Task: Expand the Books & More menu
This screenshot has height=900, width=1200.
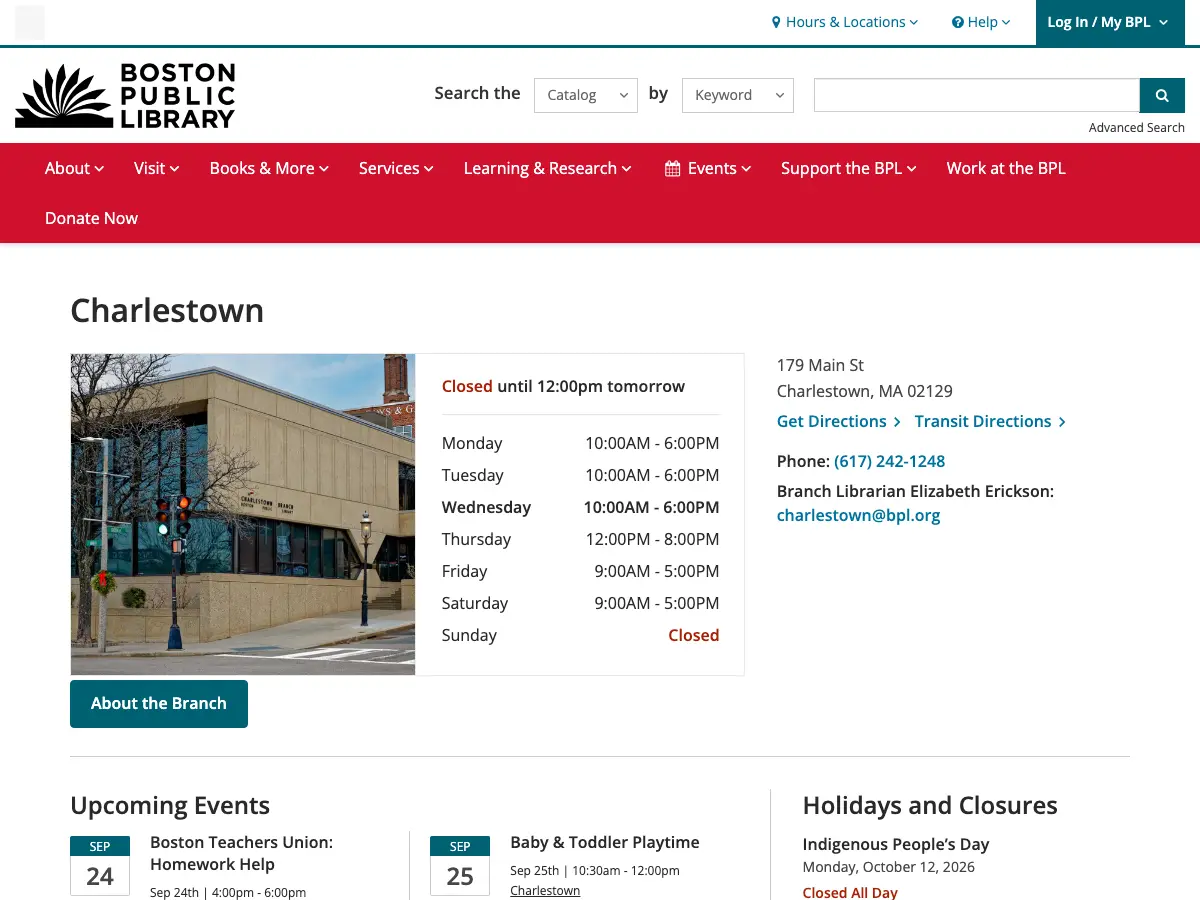Action: point(269,168)
